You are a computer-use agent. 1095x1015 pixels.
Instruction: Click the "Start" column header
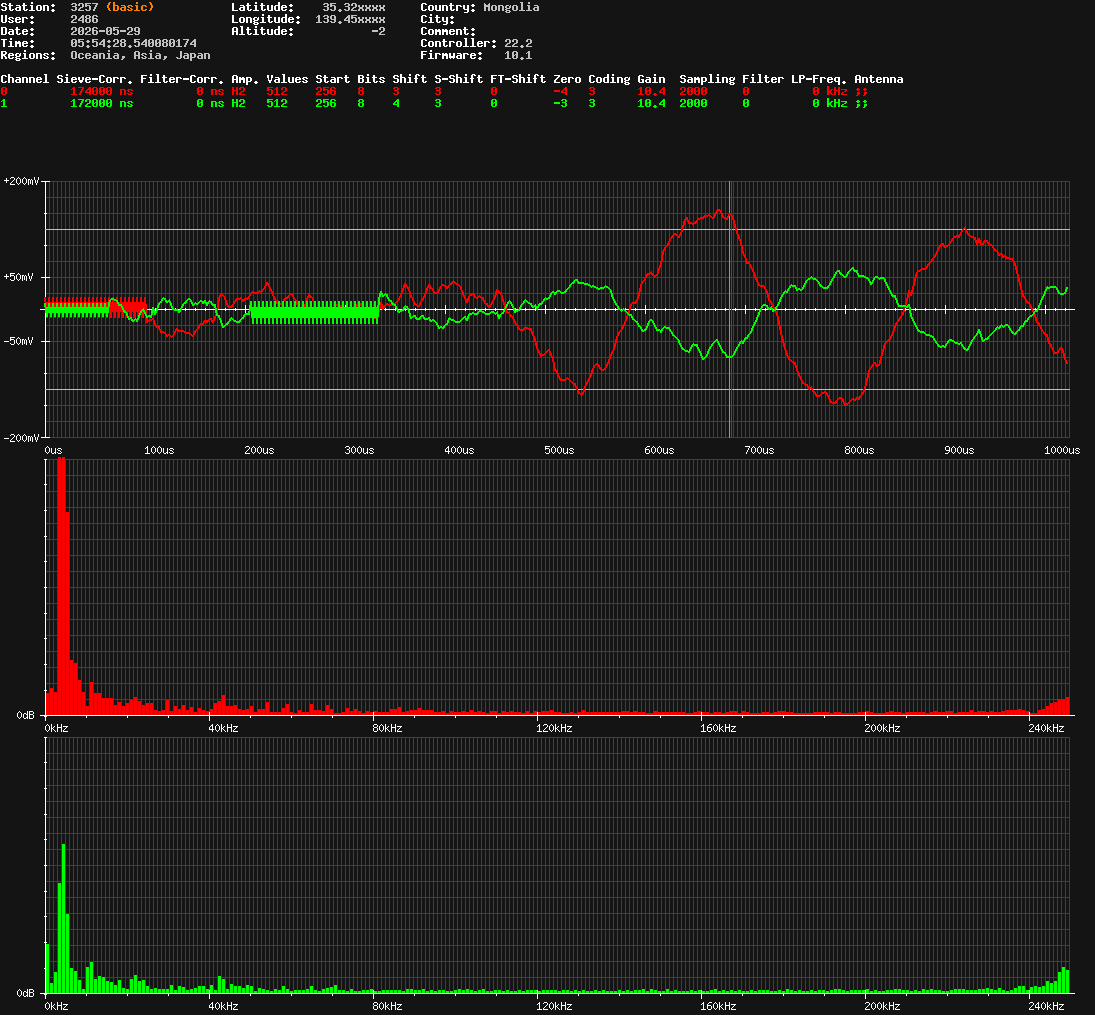332,79
